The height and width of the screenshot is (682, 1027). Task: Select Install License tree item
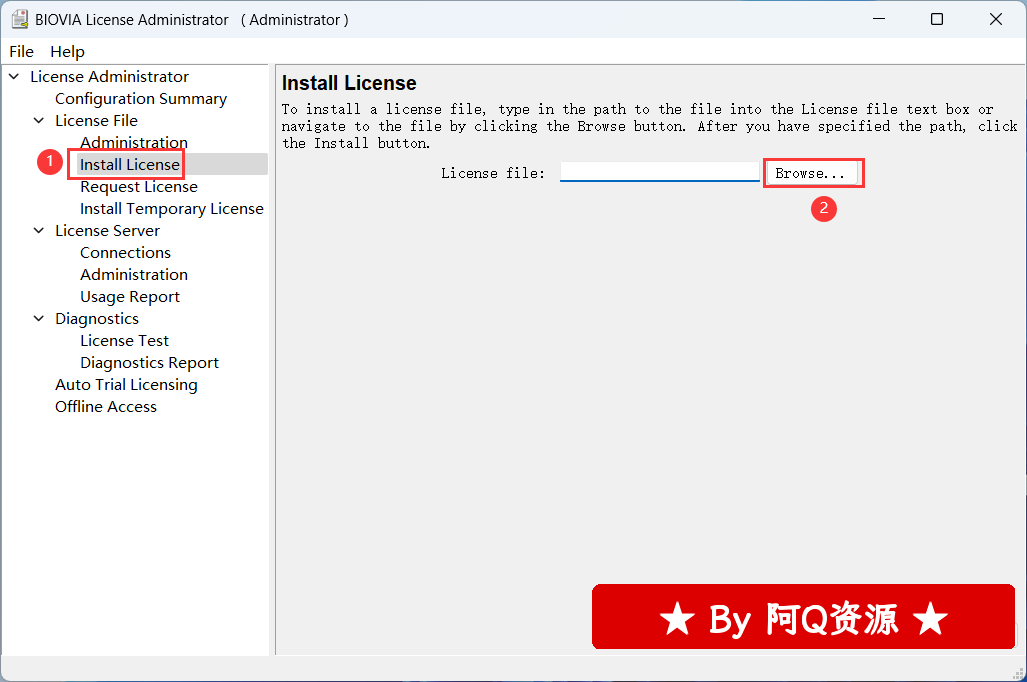click(x=130, y=165)
